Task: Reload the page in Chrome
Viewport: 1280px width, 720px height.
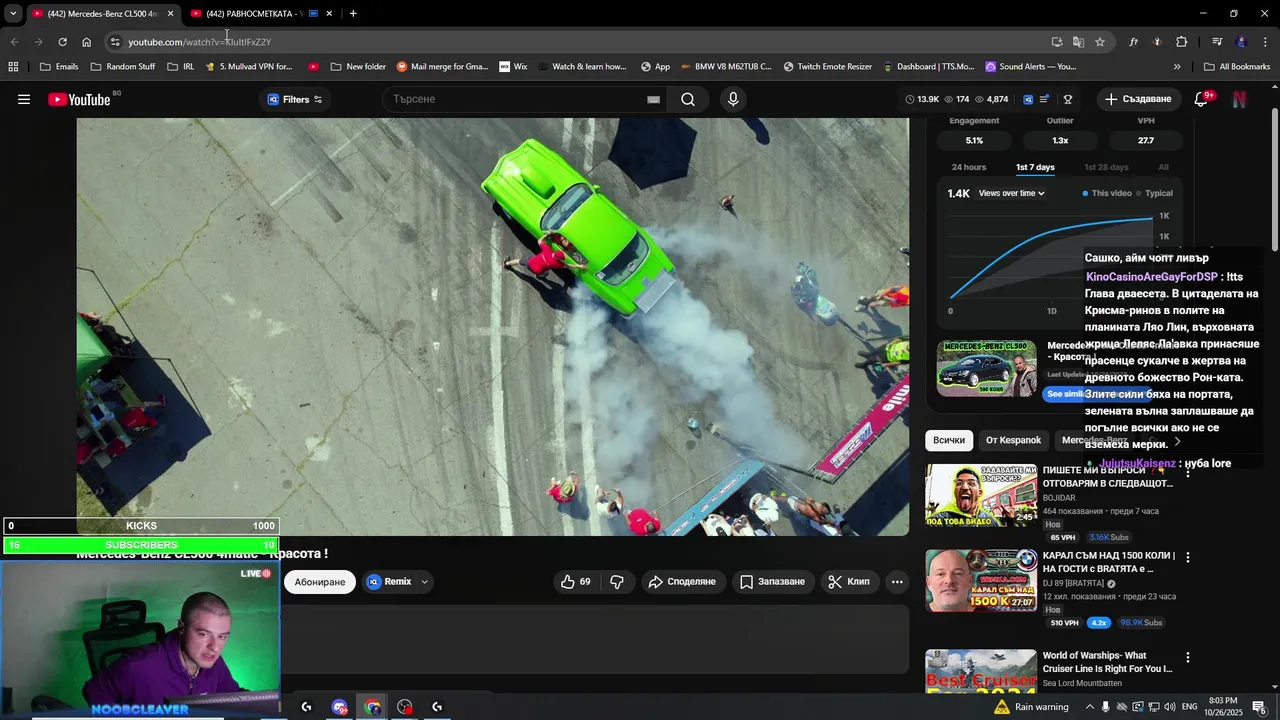Action: (62, 42)
